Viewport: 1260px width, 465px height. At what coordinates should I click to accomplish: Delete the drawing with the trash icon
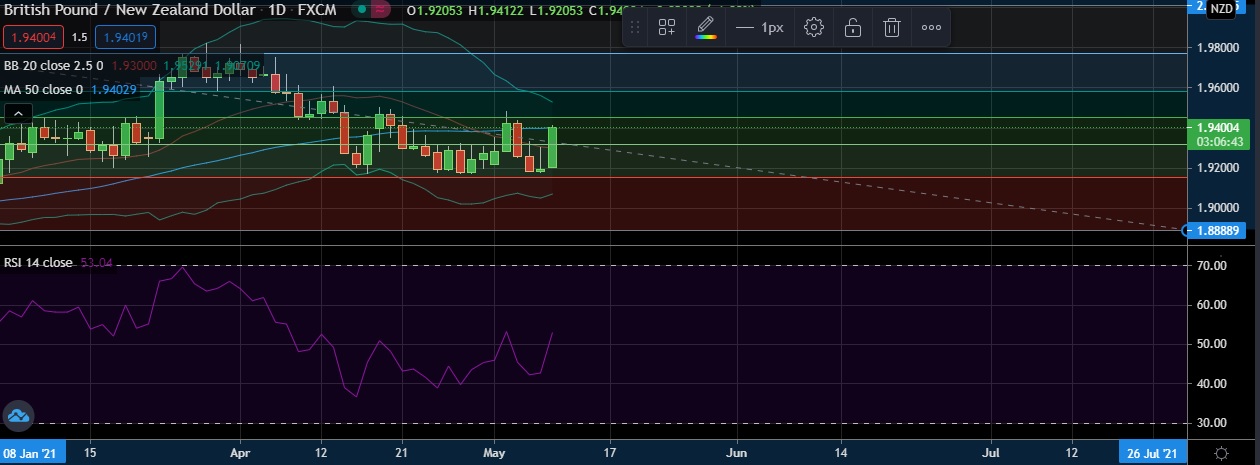891,28
